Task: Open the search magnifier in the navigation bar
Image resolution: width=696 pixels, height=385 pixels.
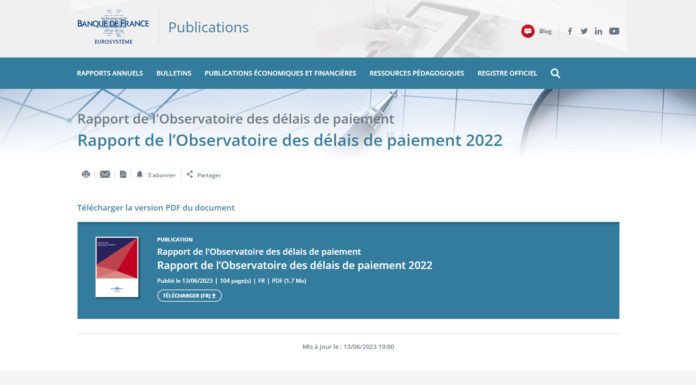Action: point(555,73)
